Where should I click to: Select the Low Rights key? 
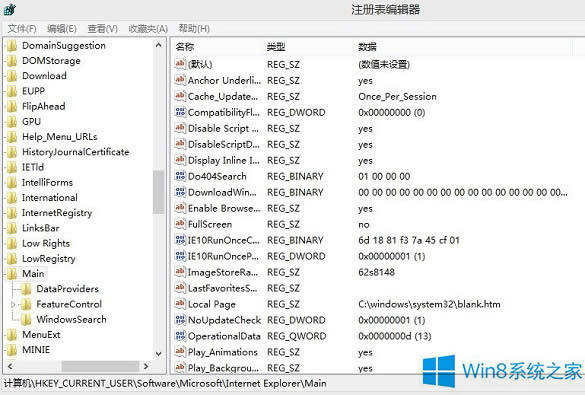(x=46, y=244)
